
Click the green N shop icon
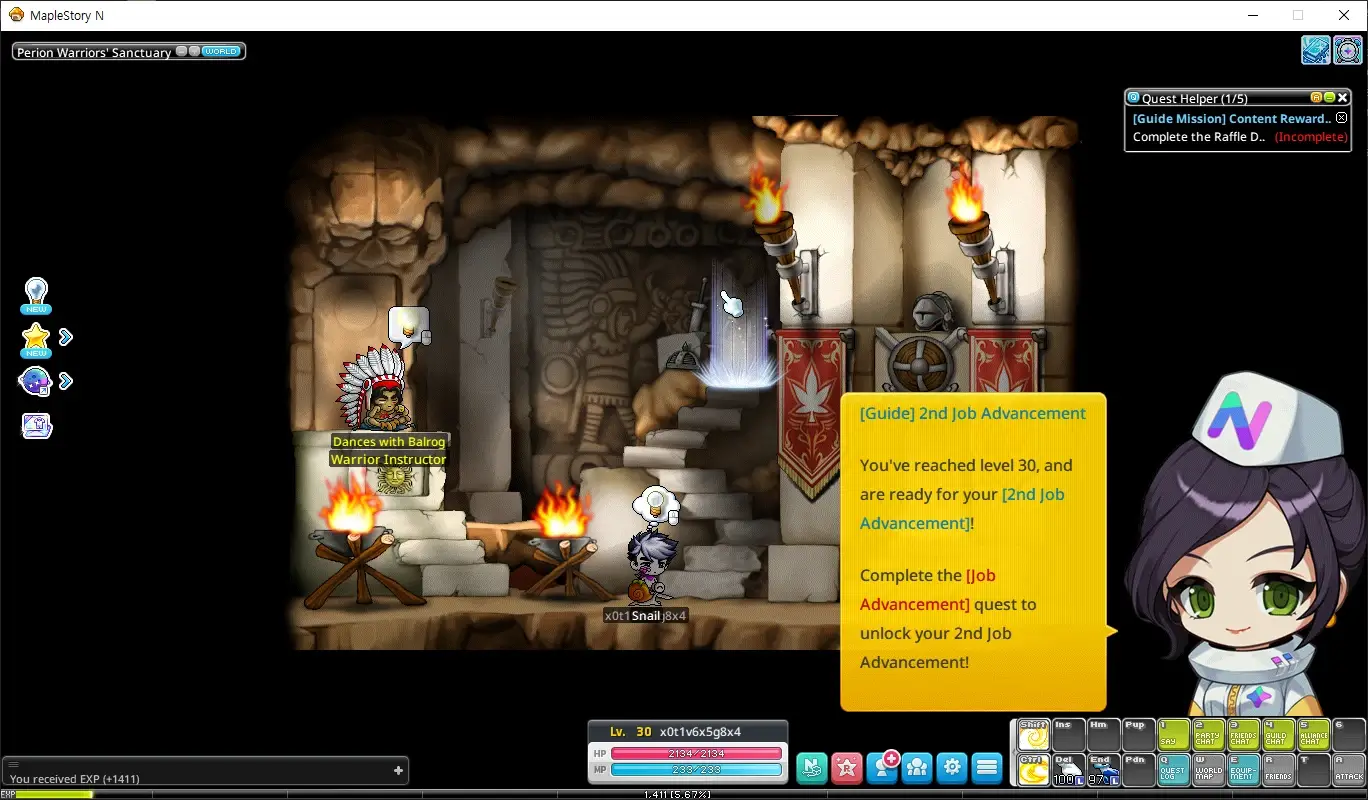812,767
